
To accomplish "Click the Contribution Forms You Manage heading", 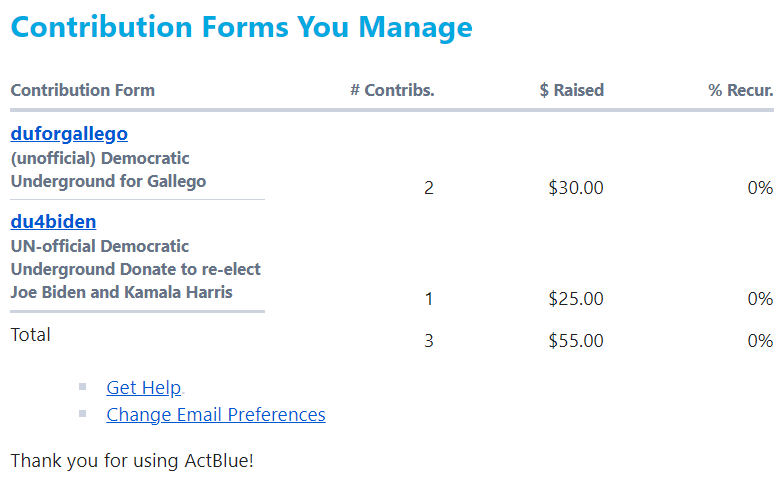I will (242, 27).
